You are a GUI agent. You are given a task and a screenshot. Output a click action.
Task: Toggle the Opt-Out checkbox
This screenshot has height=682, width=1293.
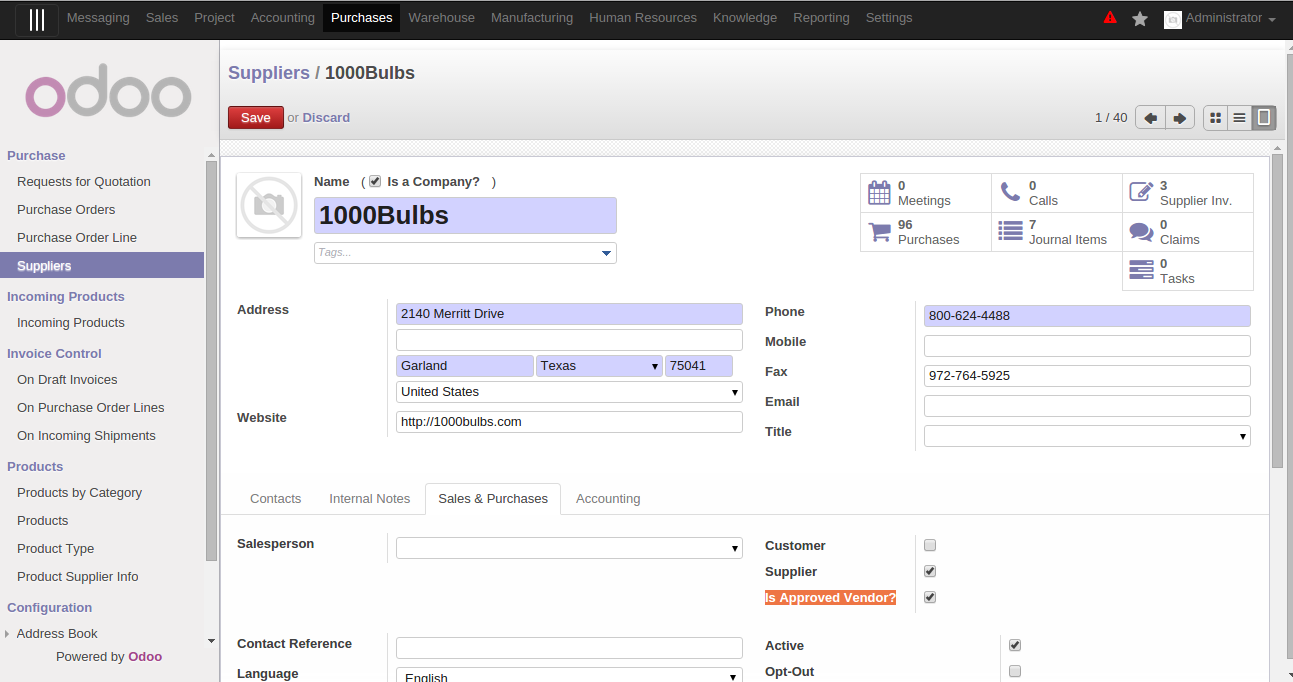(1015, 671)
